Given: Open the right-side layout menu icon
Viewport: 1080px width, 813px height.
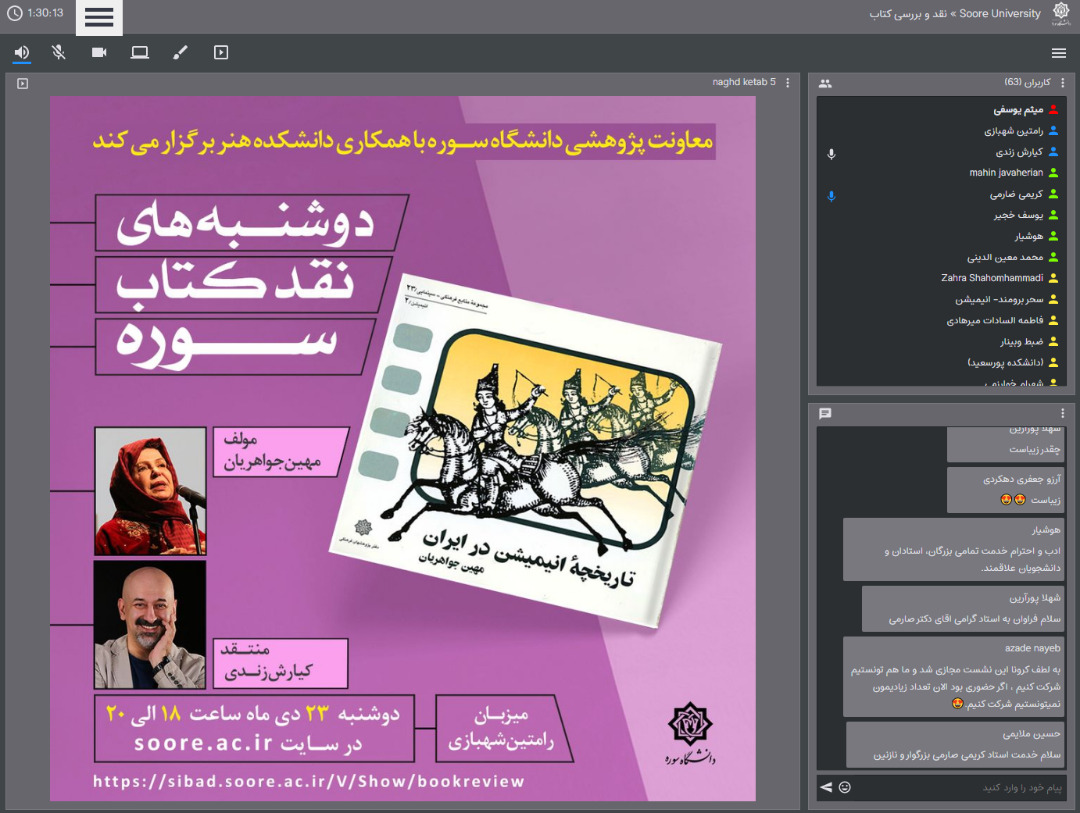Looking at the screenshot, I should pyautogui.click(x=1059, y=53).
